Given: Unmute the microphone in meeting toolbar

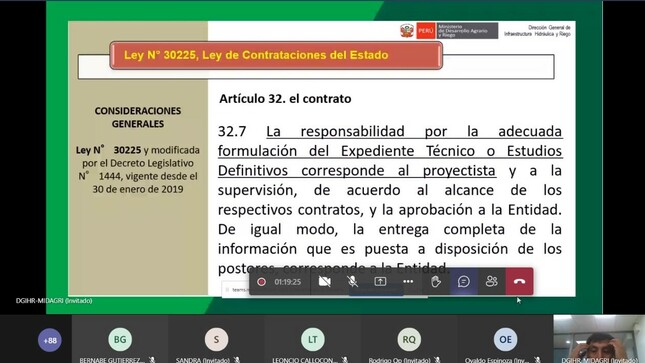Looking at the screenshot, I should [352, 282].
